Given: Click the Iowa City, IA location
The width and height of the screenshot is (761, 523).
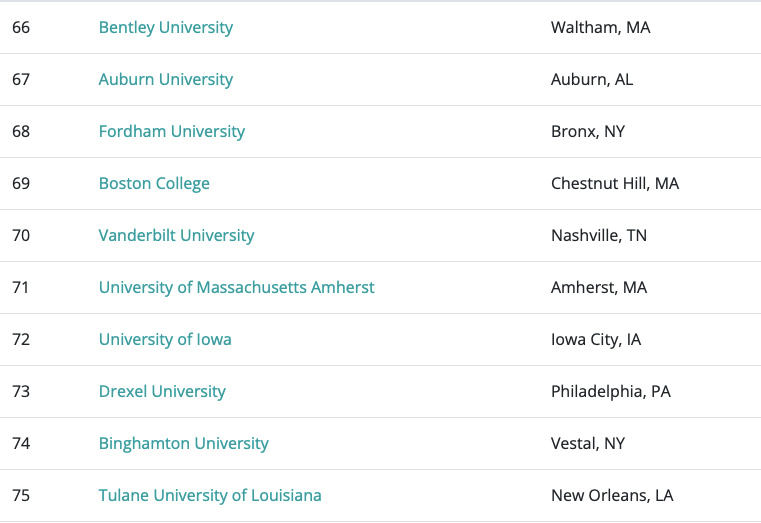Looking at the screenshot, I should [596, 340].
